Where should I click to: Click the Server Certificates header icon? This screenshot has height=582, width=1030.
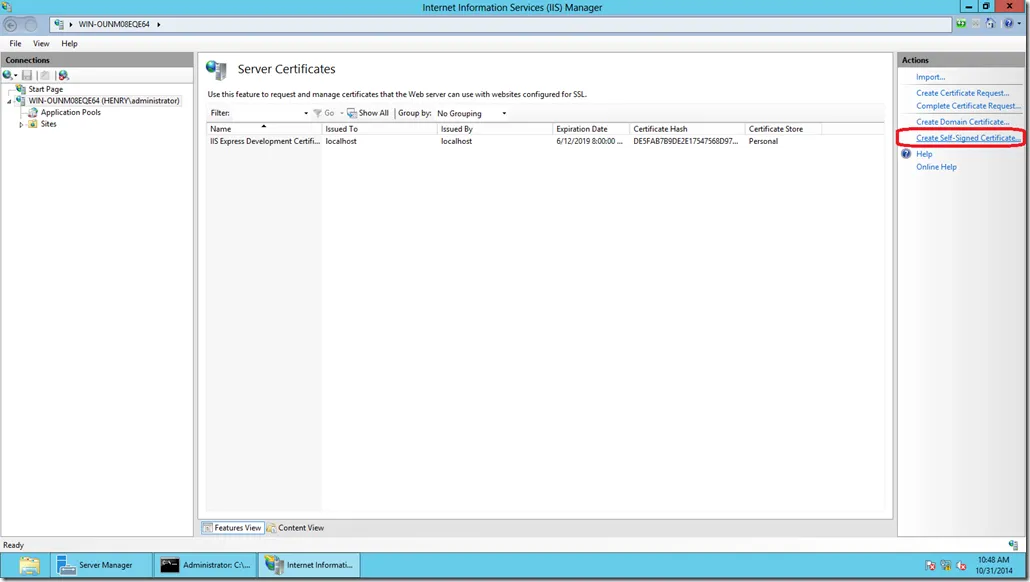(216, 70)
